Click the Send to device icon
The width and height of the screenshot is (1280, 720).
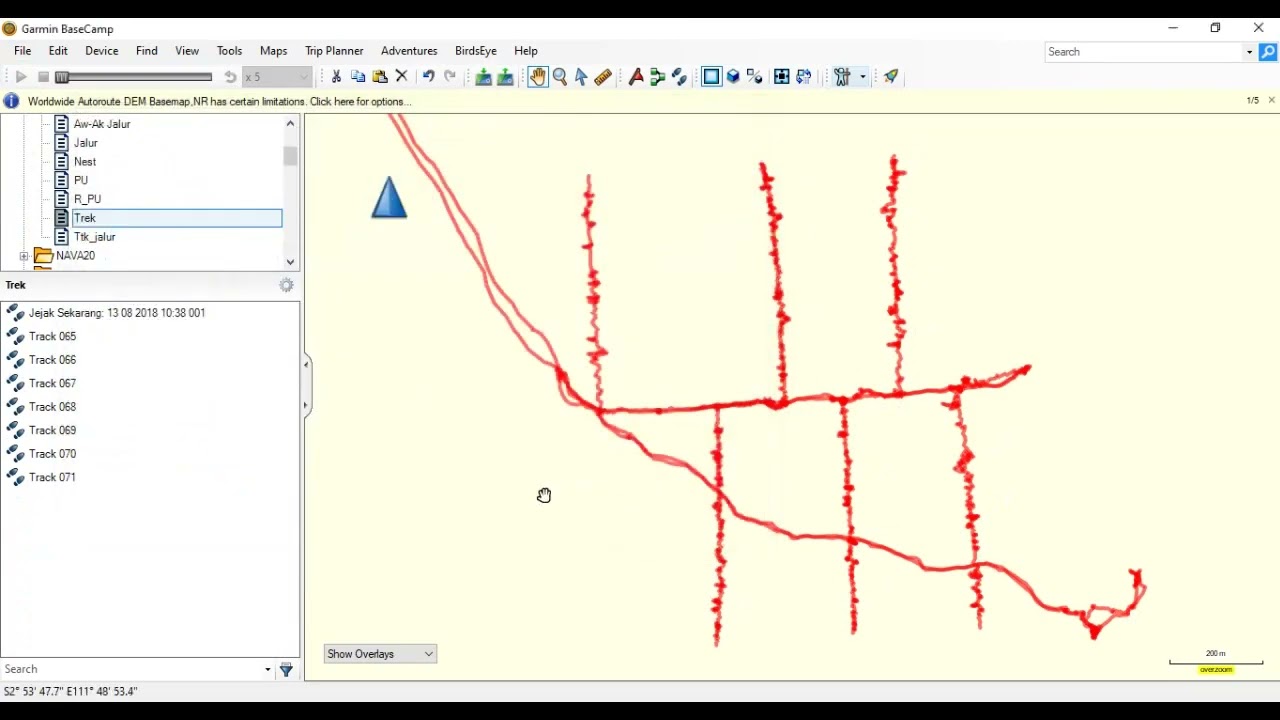[x=483, y=77]
